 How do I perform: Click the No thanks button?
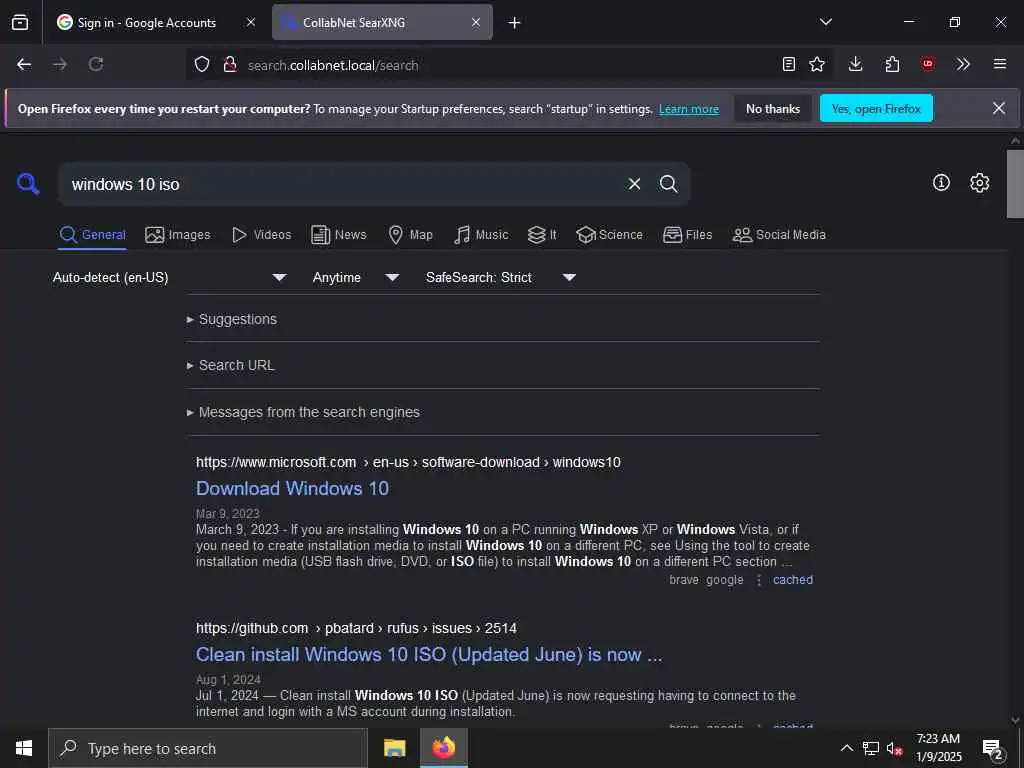pyautogui.click(x=773, y=109)
